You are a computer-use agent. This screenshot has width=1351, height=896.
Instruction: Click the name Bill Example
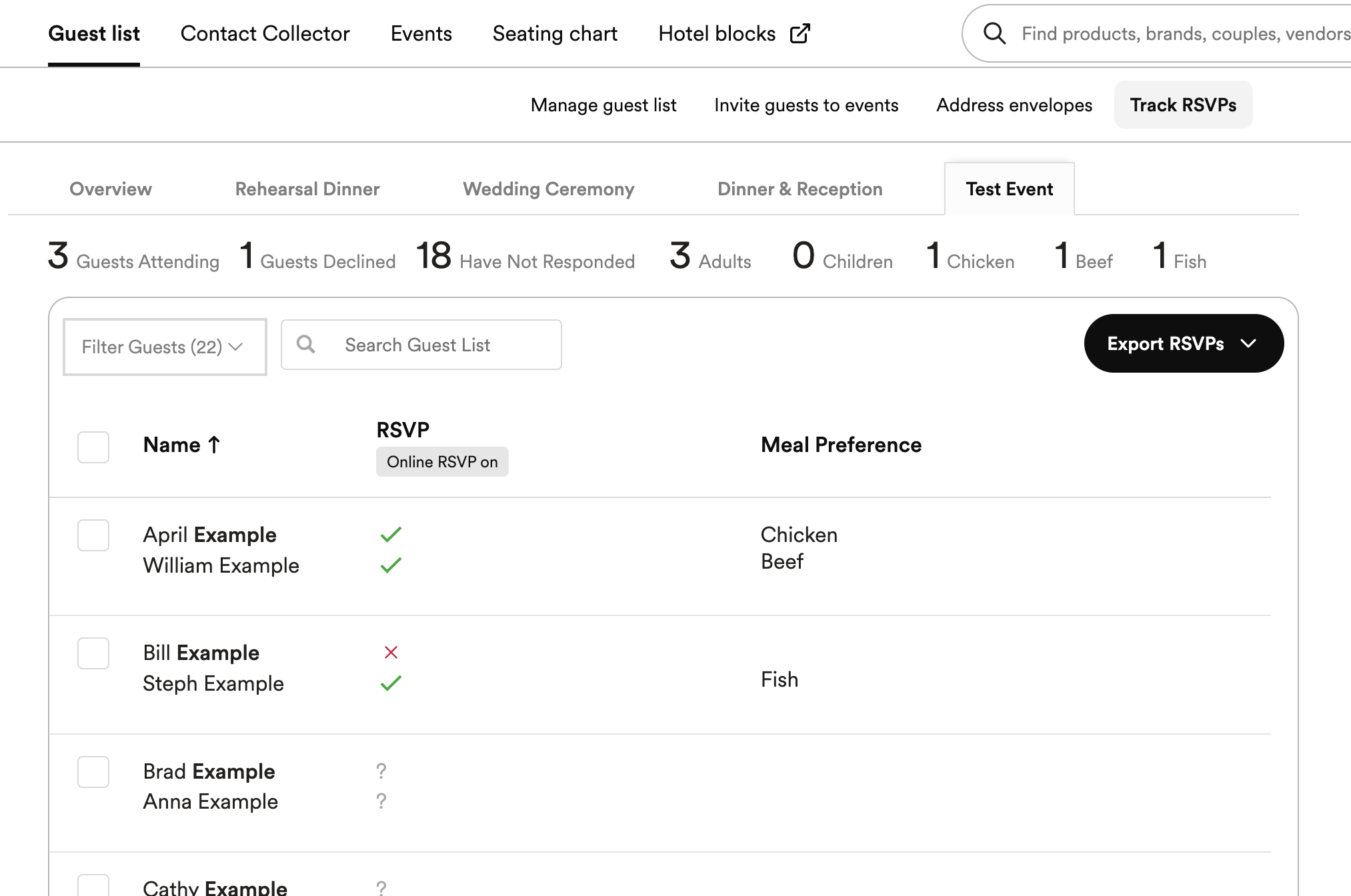tap(201, 653)
